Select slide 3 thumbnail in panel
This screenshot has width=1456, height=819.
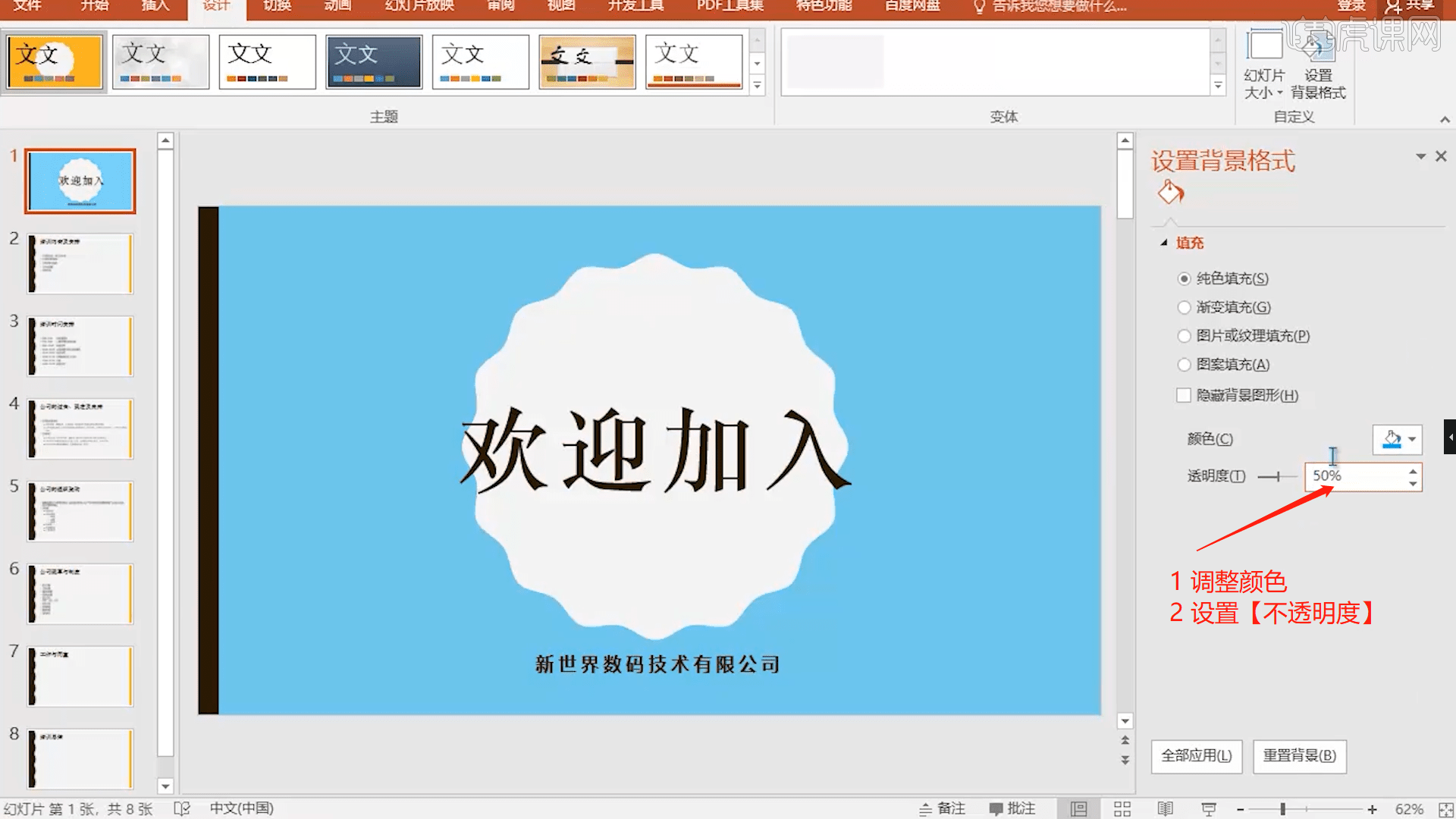tap(80, 346)
